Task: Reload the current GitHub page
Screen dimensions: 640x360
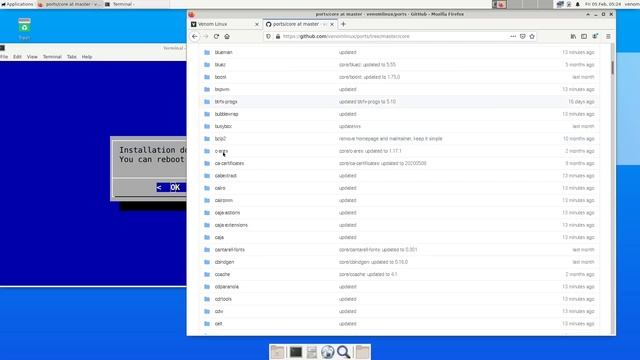Action: click(x=216, y=36)
